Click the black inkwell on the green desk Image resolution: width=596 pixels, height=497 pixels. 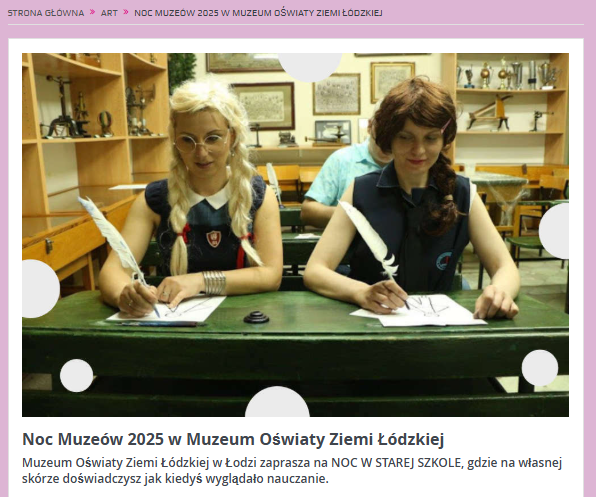(256, 317)
